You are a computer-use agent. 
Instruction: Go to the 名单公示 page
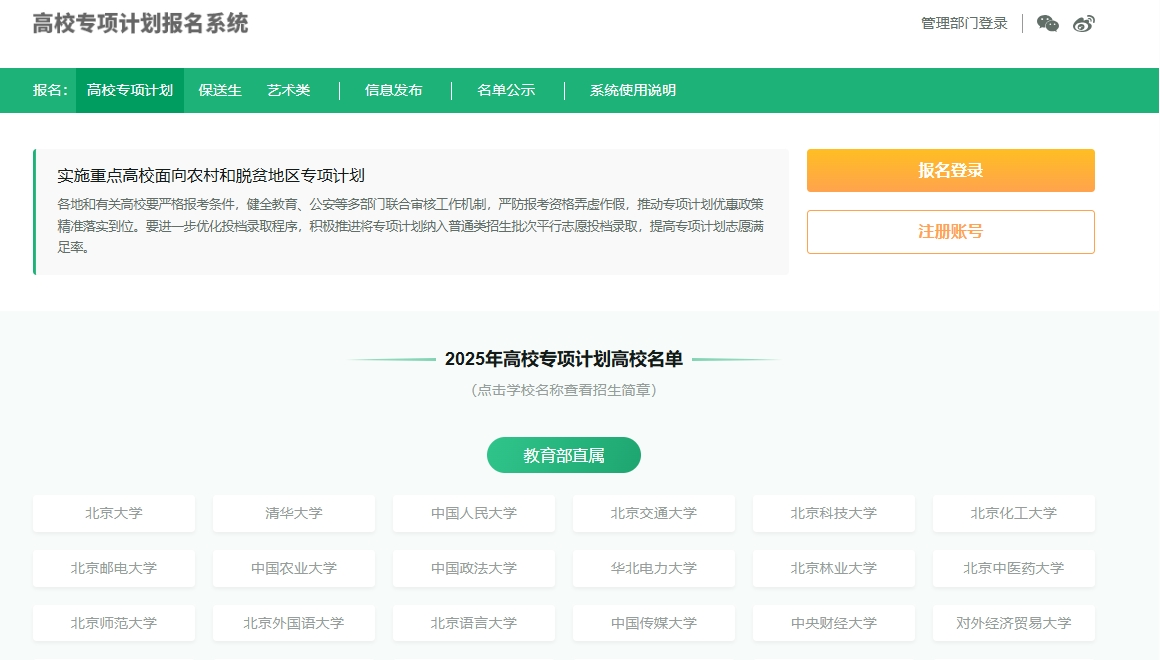(x=507, y=90)
